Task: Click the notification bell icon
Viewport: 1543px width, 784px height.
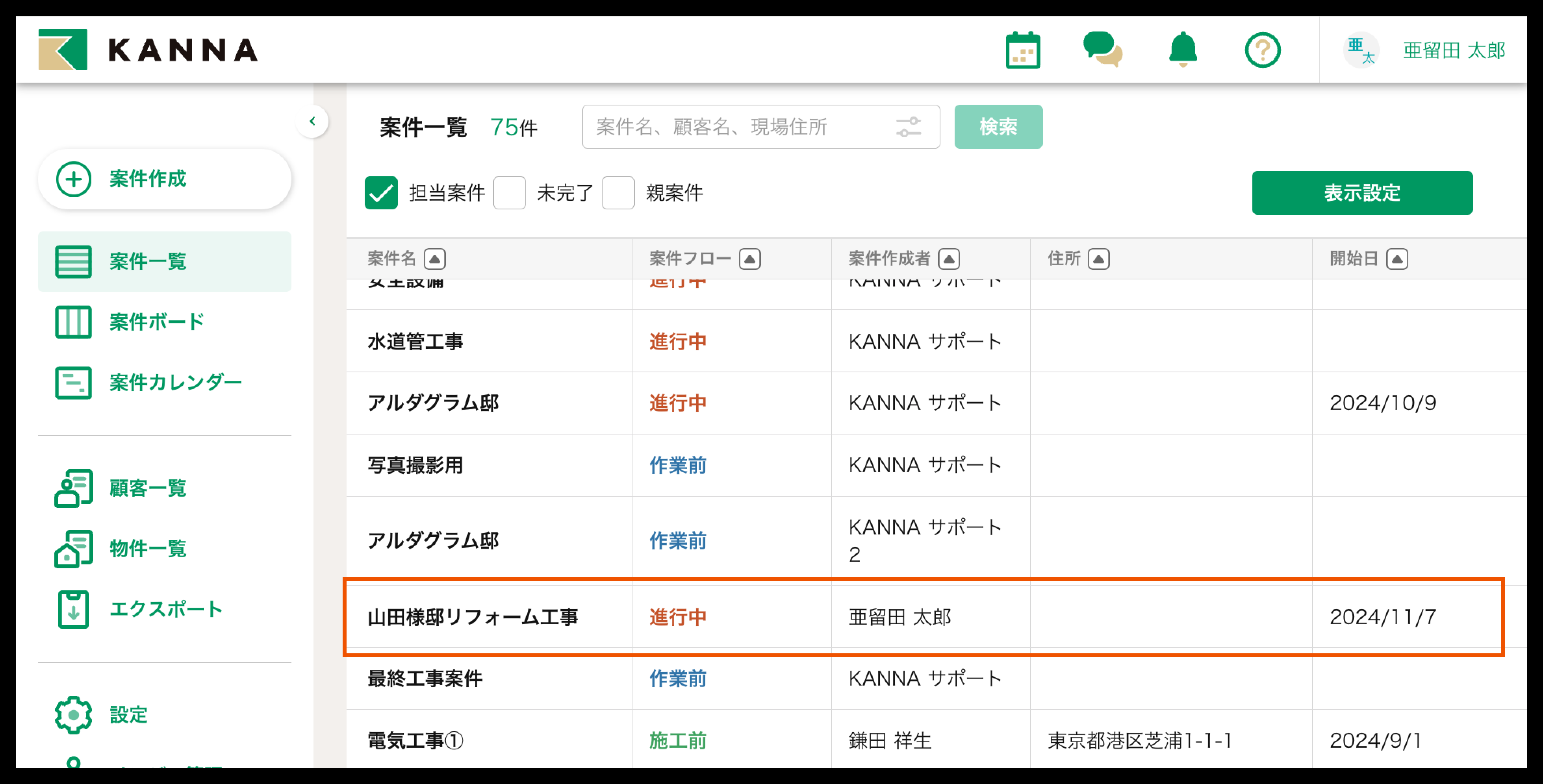Action: click(1182, 50)
